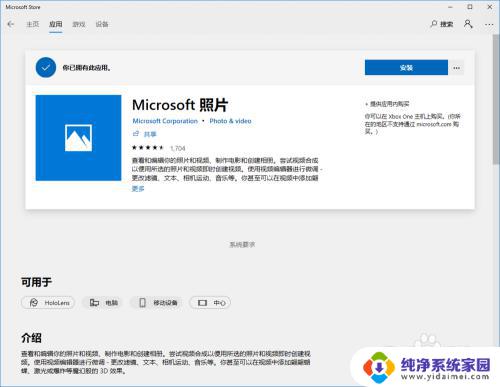The image size is (500, 387).
Task: Open the Photo & video category link
Action: coord(230,121)
